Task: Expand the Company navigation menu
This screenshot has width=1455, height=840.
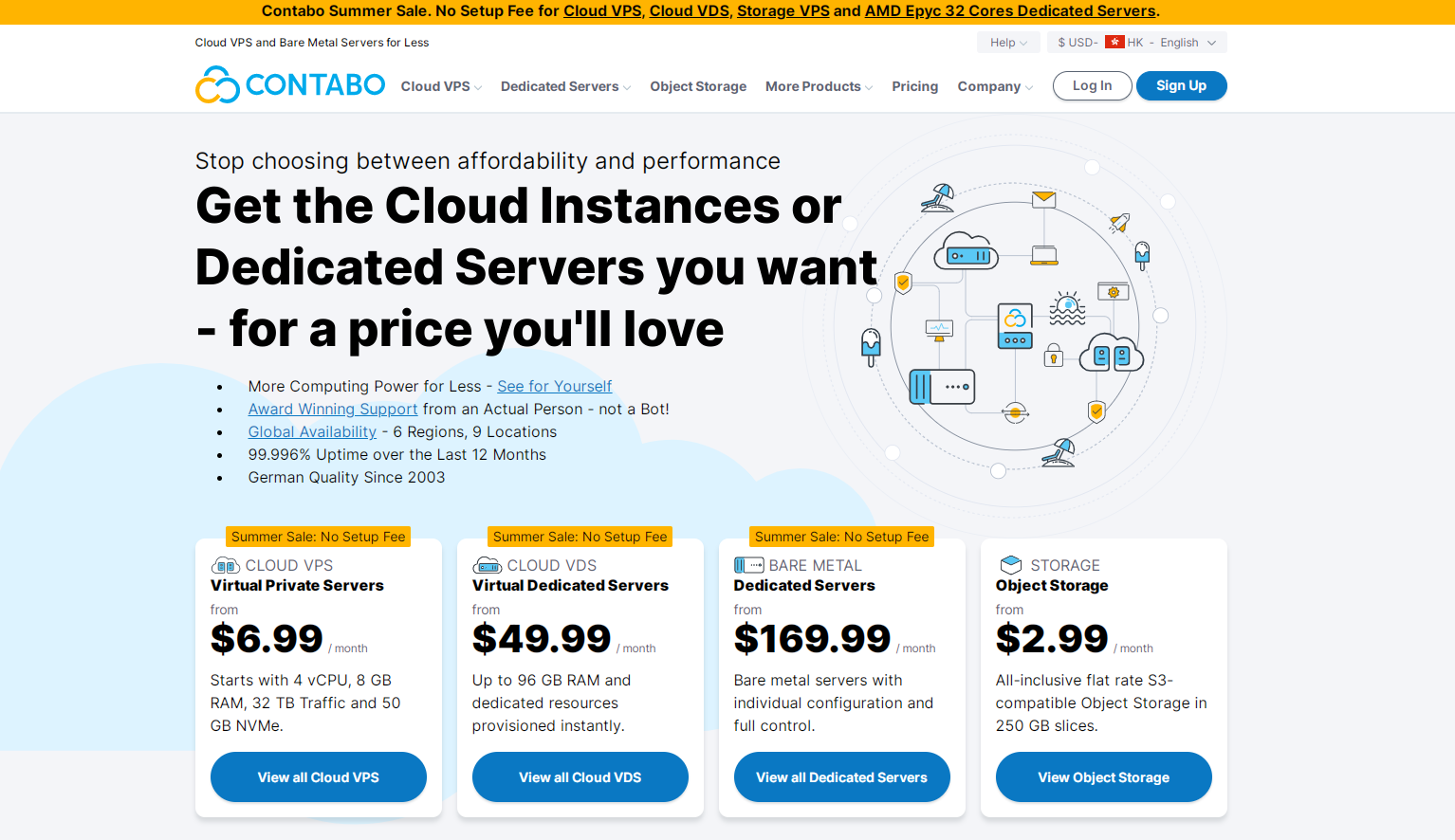Action: 995,86
